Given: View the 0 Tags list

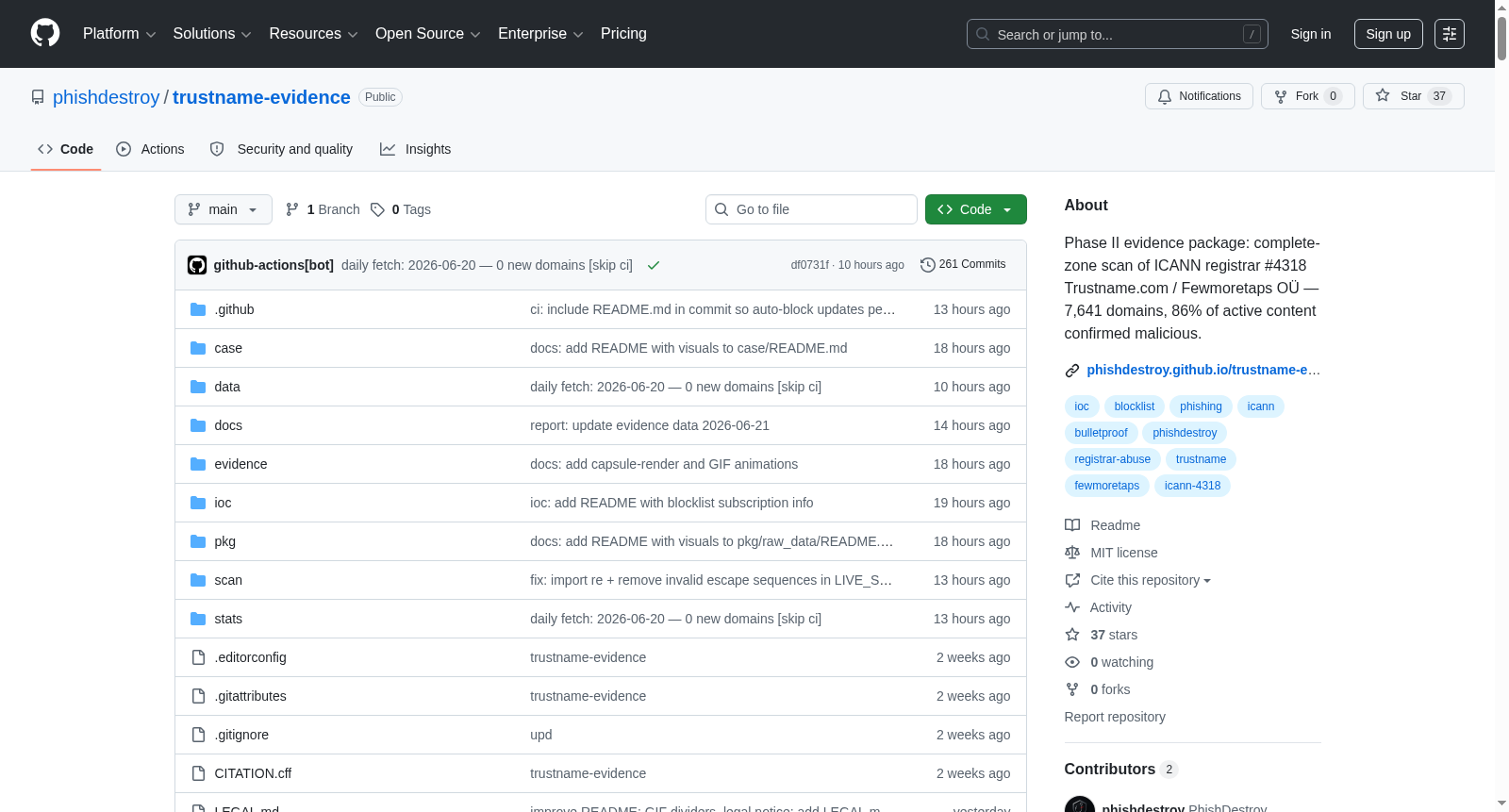Looking at the screenshot, I should point(401,209).
